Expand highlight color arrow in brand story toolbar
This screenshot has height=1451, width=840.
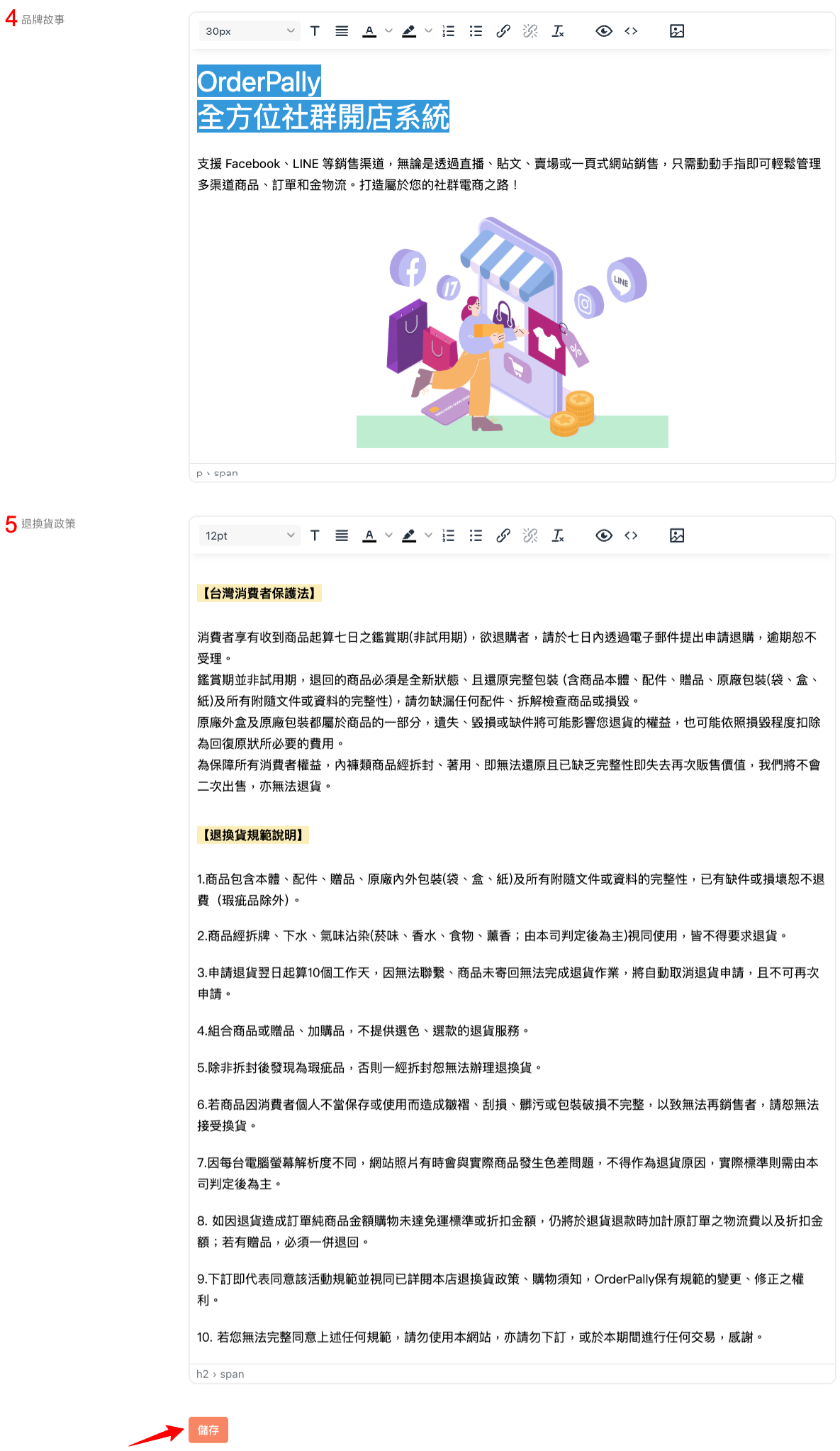click(428, 31)
